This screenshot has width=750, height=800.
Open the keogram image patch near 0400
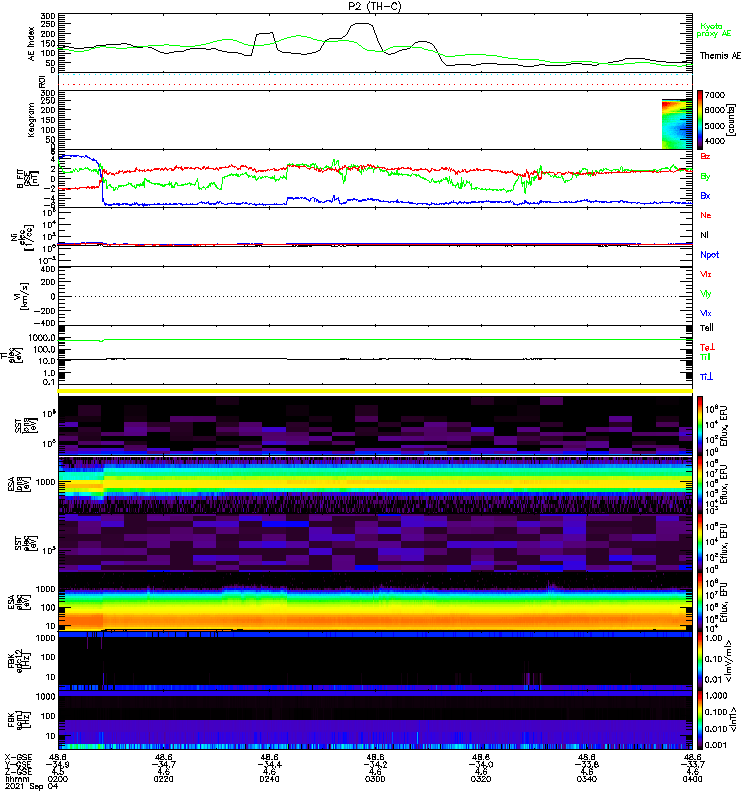[x=677, y=124]
